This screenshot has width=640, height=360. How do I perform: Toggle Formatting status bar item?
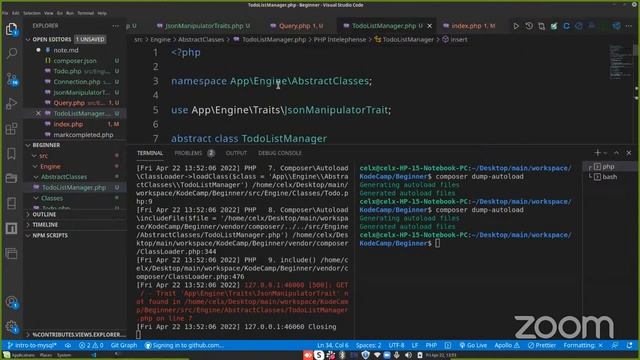[x=583, y=345]
